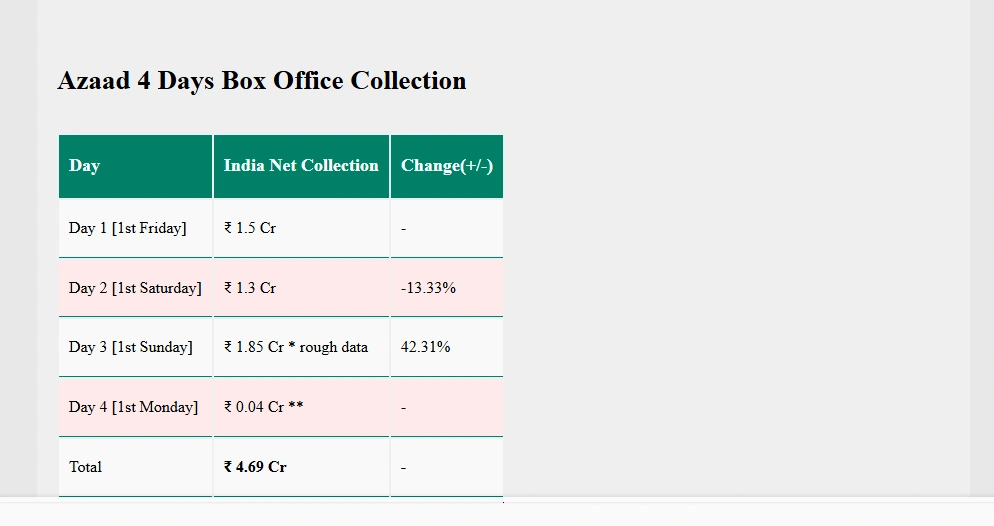Click the white bar at the page bottom
The height and width of the screenshot is (526, 994).
(497, 514)
